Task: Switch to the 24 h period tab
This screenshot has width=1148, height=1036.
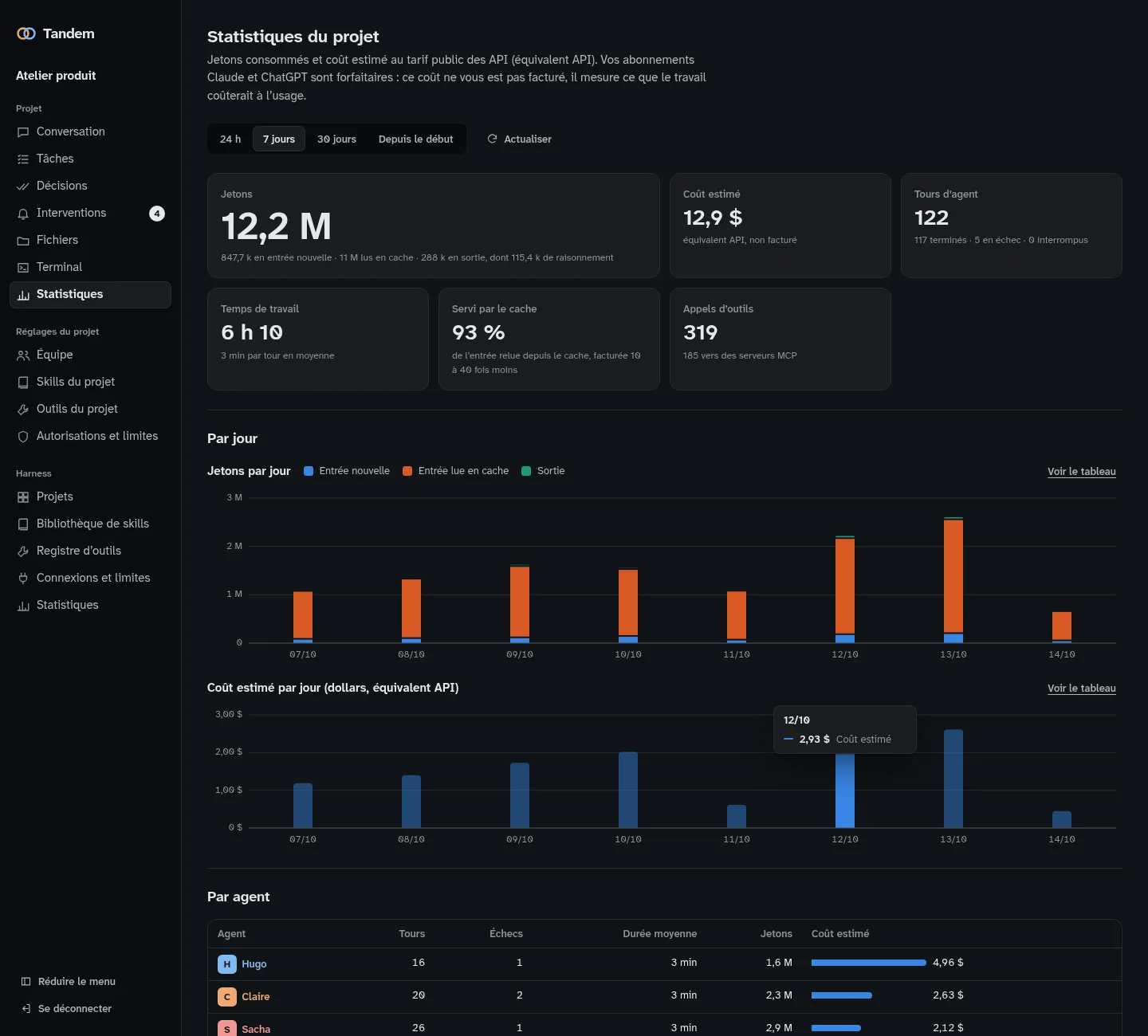Action: coord(230,139)
